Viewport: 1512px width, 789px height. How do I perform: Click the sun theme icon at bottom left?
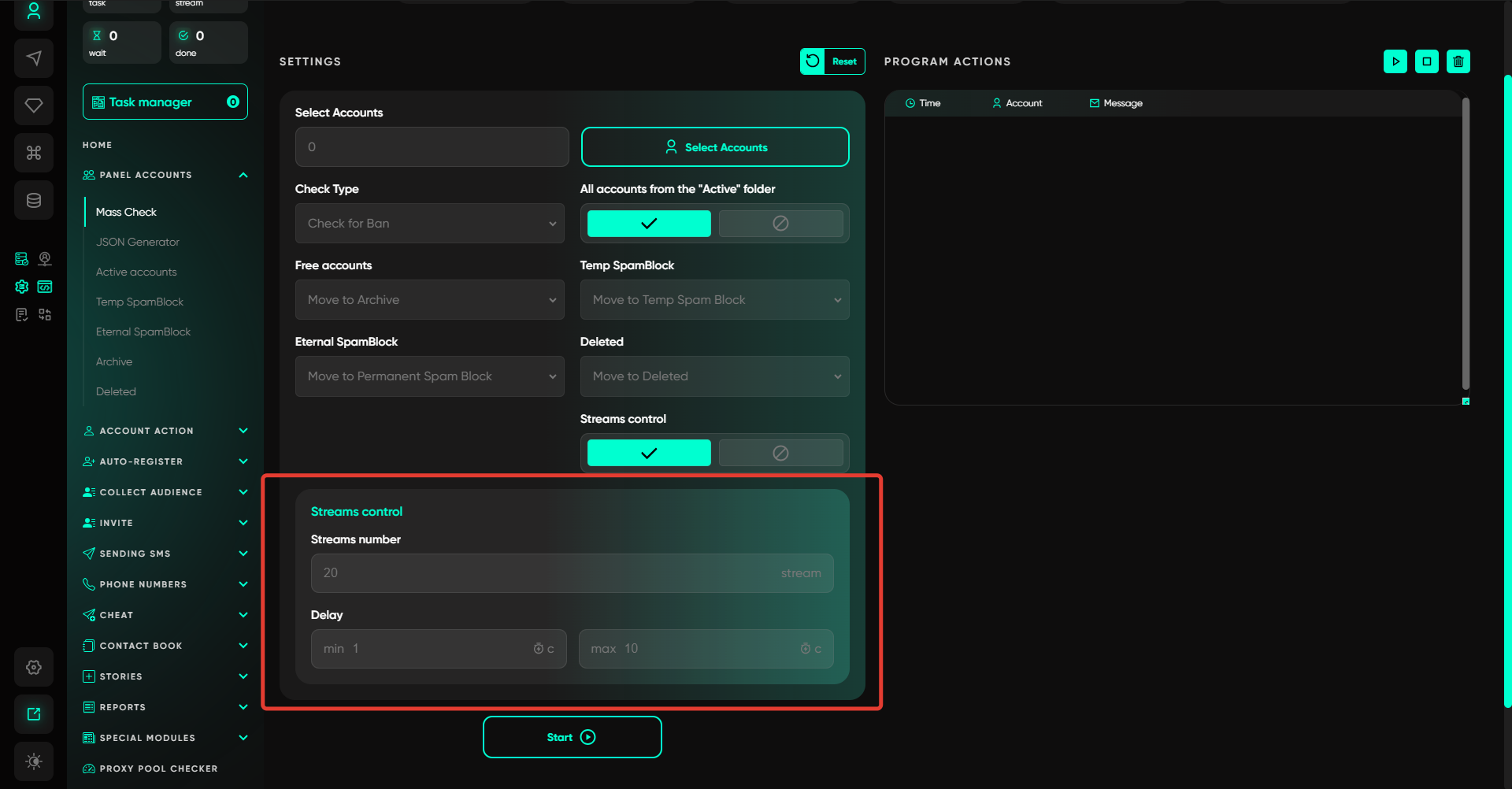click(x=34, y=761)
